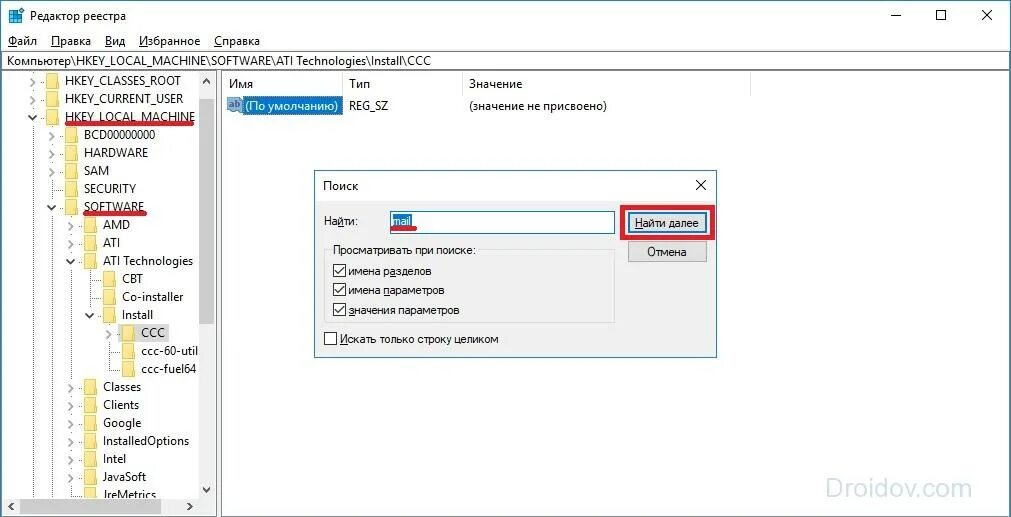Toggle the 'значения параметров' checkbox
Viewport: 1011px width, 517px height.
pyautogui.click(x=339, y=310)
